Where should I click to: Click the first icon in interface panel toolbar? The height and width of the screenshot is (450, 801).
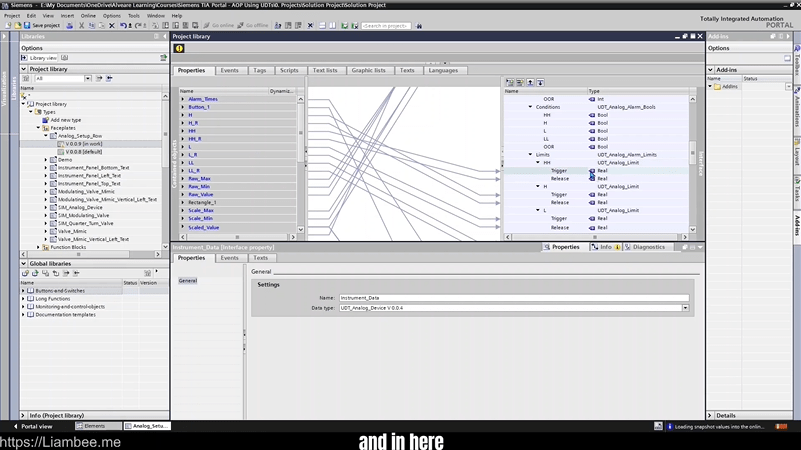point(509,82)
